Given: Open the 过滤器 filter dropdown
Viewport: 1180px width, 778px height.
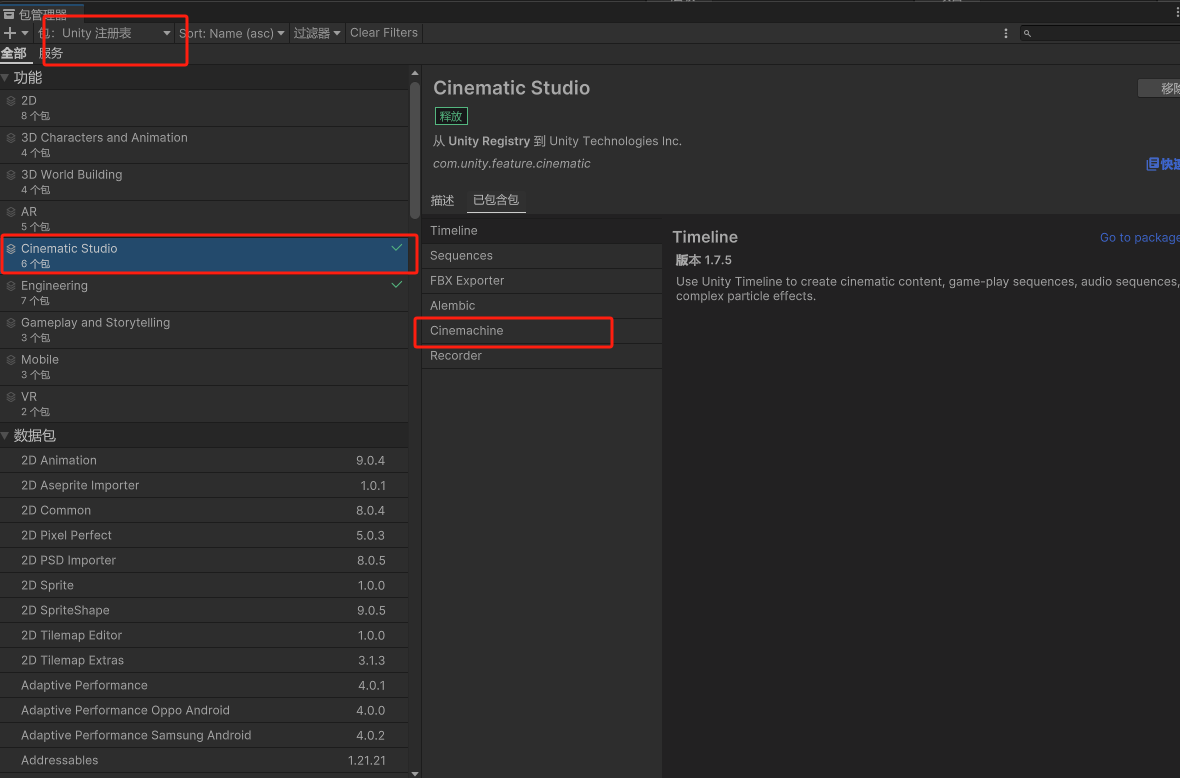Looking at the screenshot, I should click(x=317, y=33).
